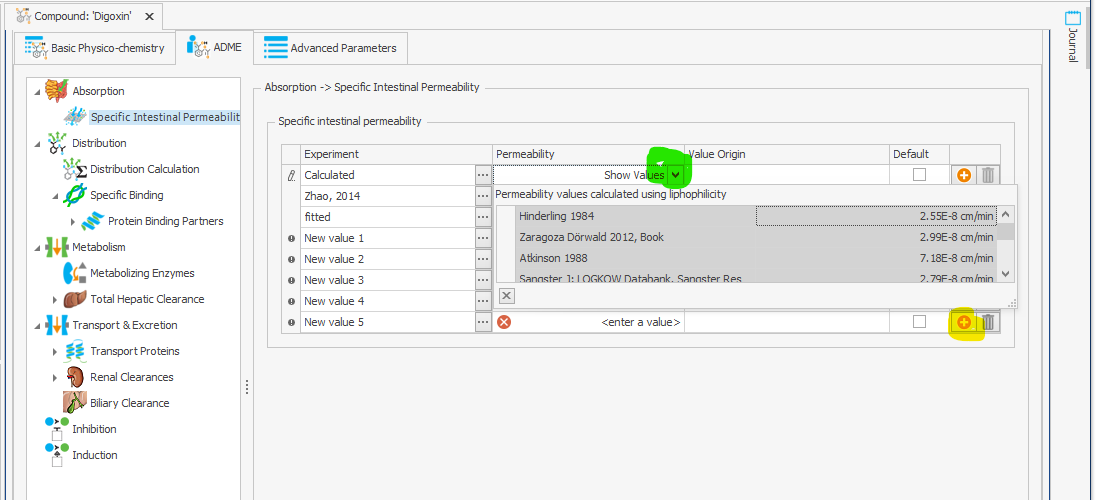Toggle Default checkbox for New value 5

click(919, 322)
